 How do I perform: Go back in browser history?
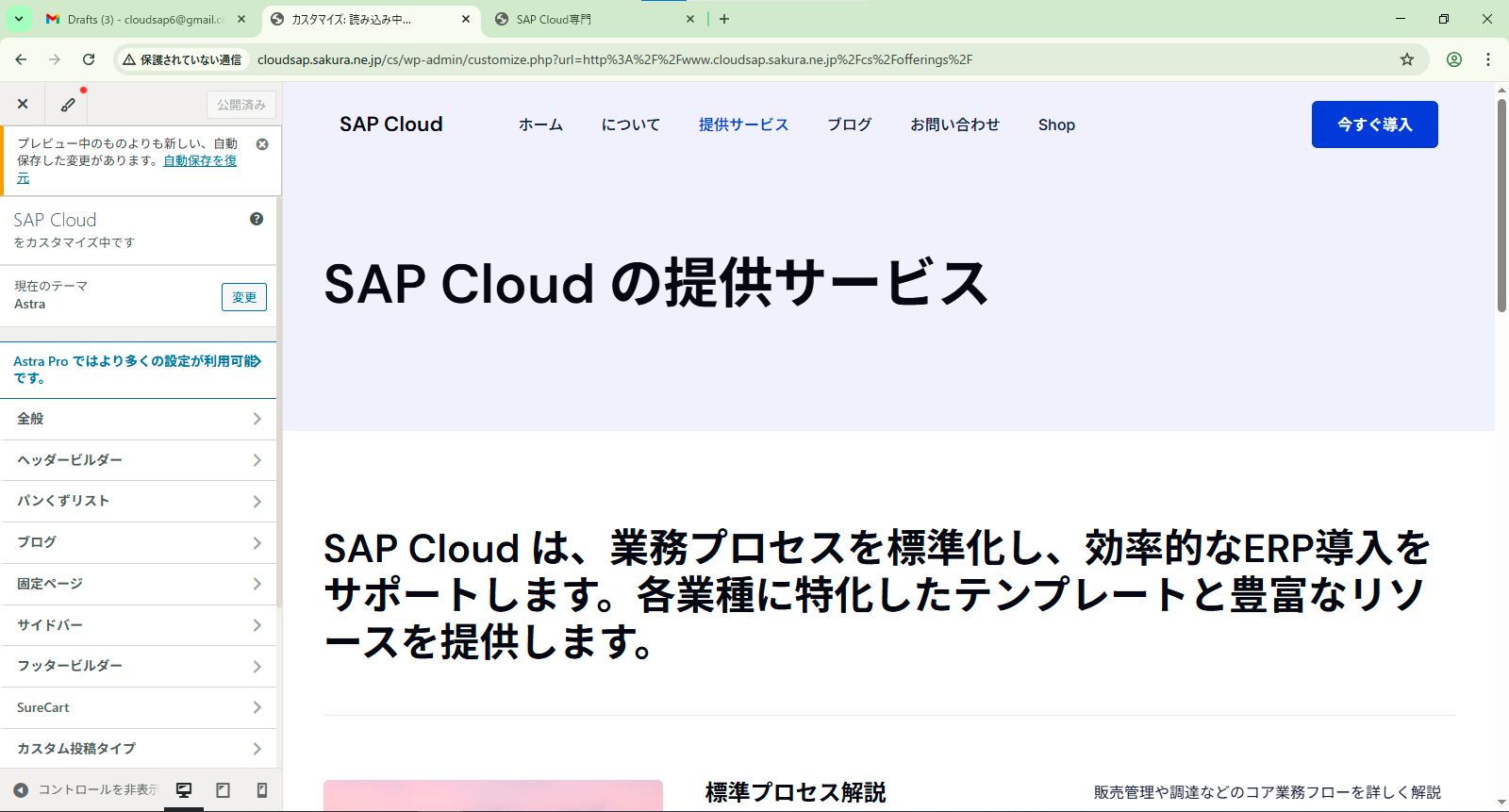click(x=21, y=59)
